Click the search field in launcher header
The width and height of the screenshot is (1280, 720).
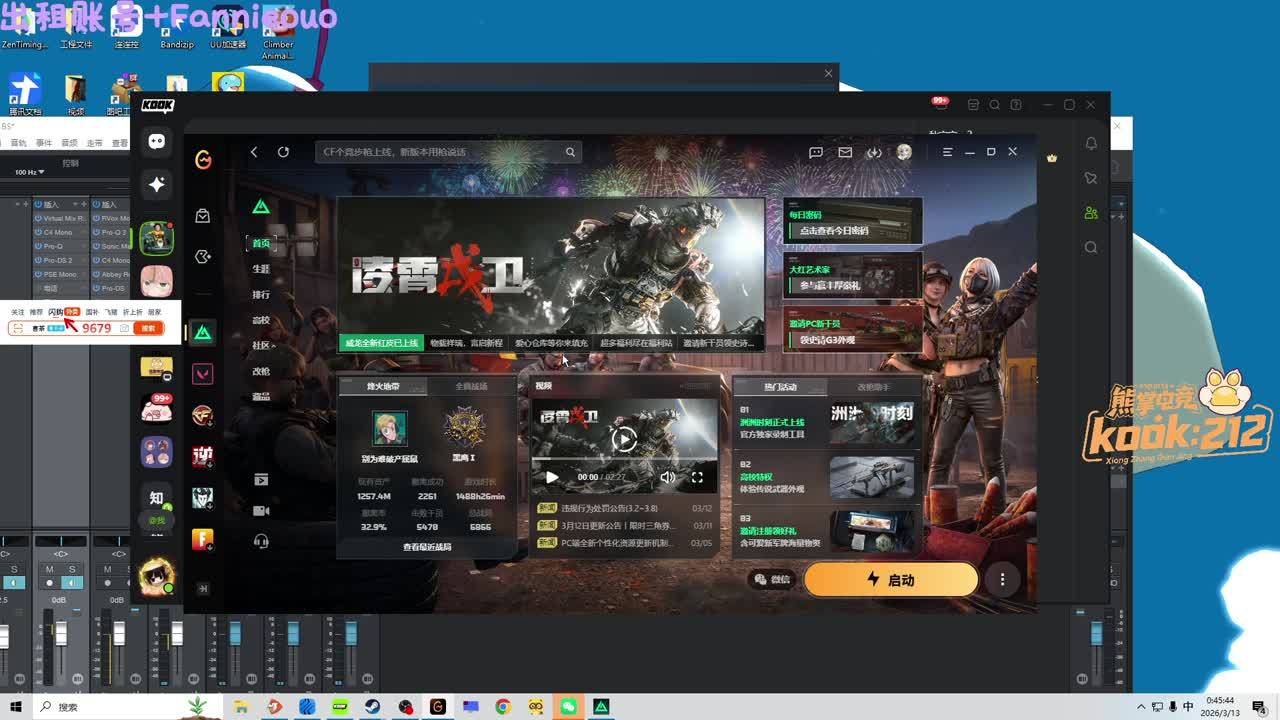click(x=440, y=152)
